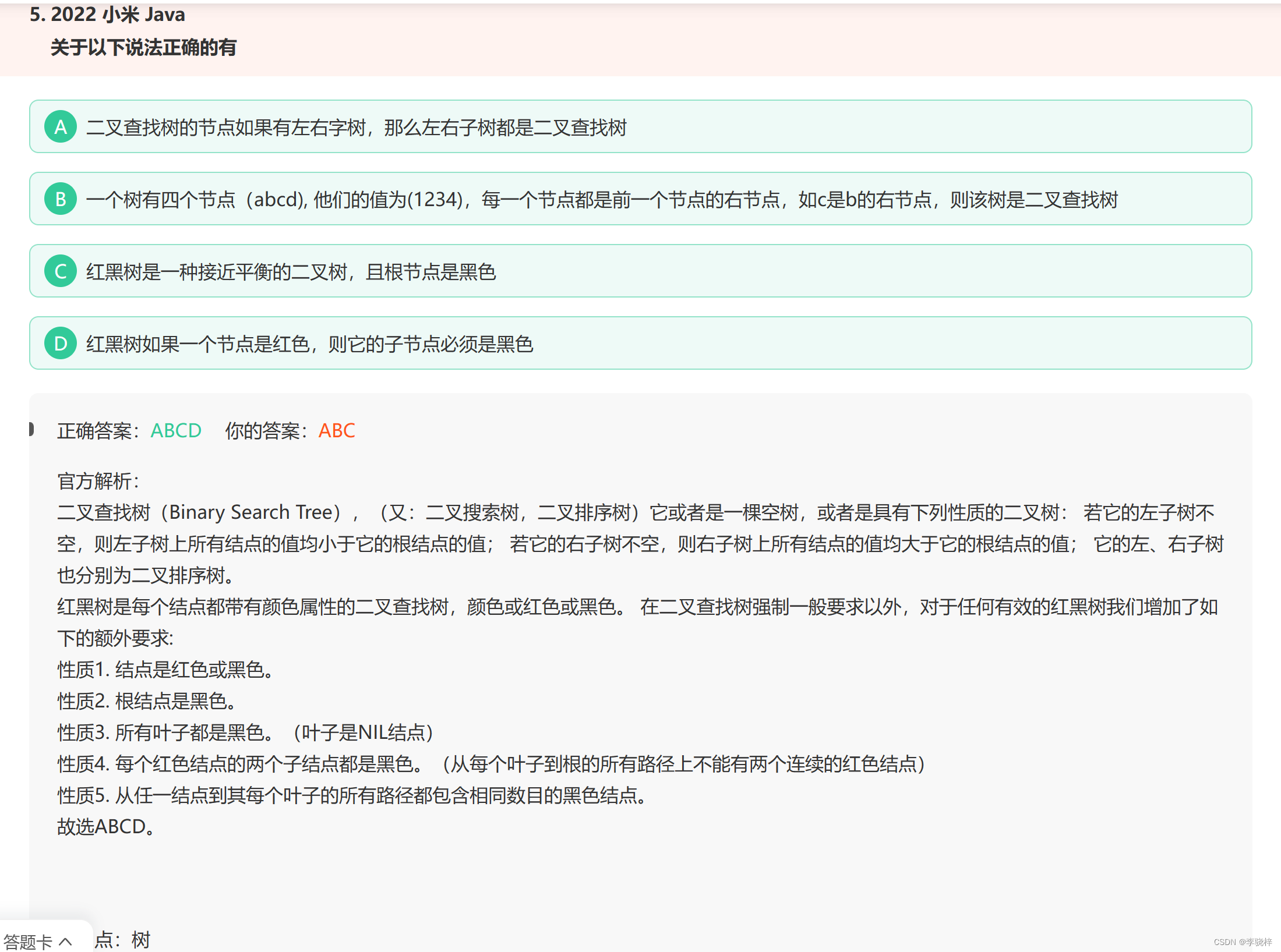Click the green circle A option icon
Image resolution: width=1281 pixels, height=952 pixels.
[x=61, y=127]
